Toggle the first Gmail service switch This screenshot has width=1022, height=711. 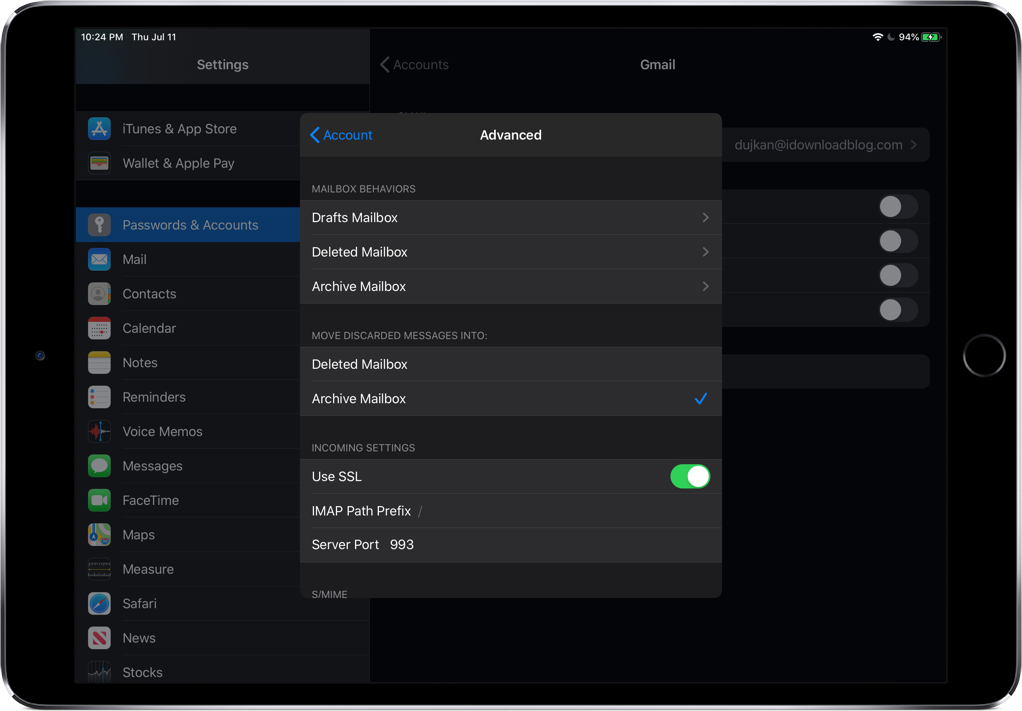tap(898, 207)
